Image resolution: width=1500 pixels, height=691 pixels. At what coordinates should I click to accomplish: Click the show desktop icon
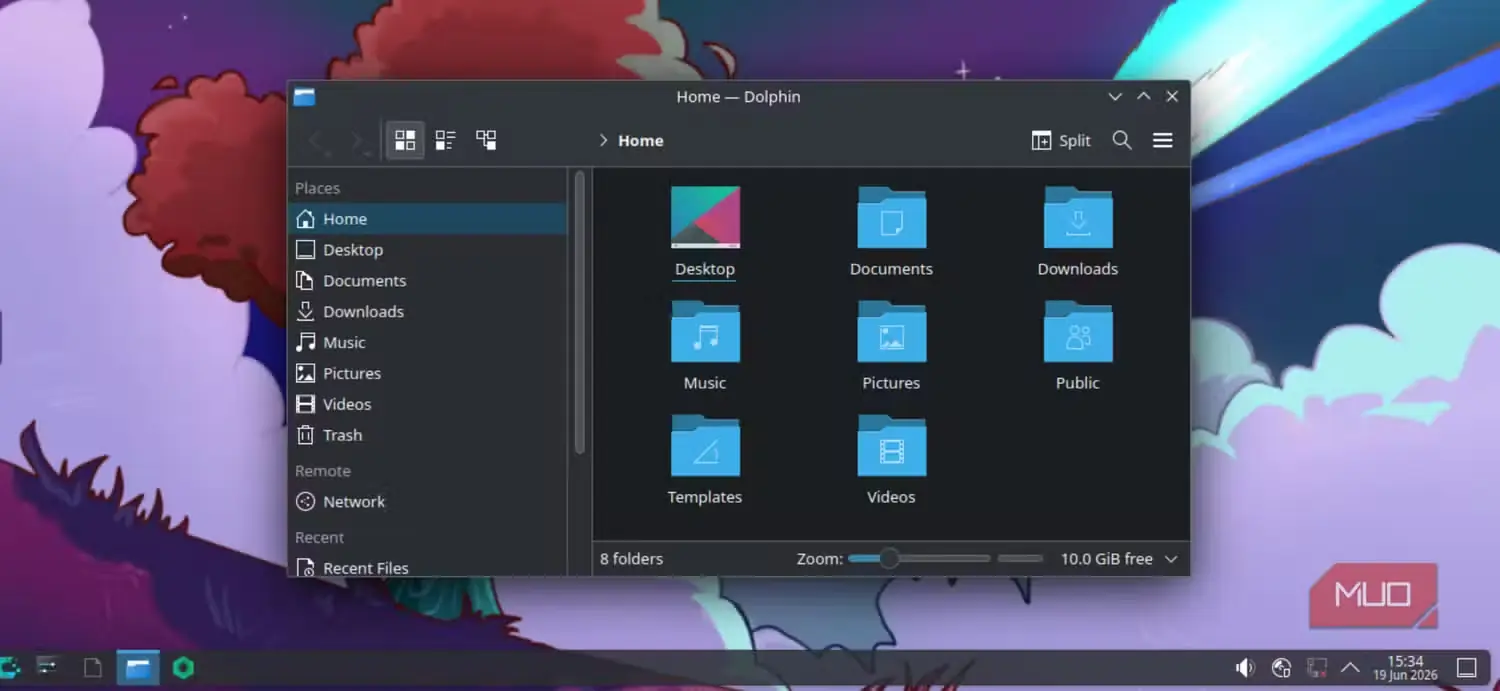coord(1466,667)
